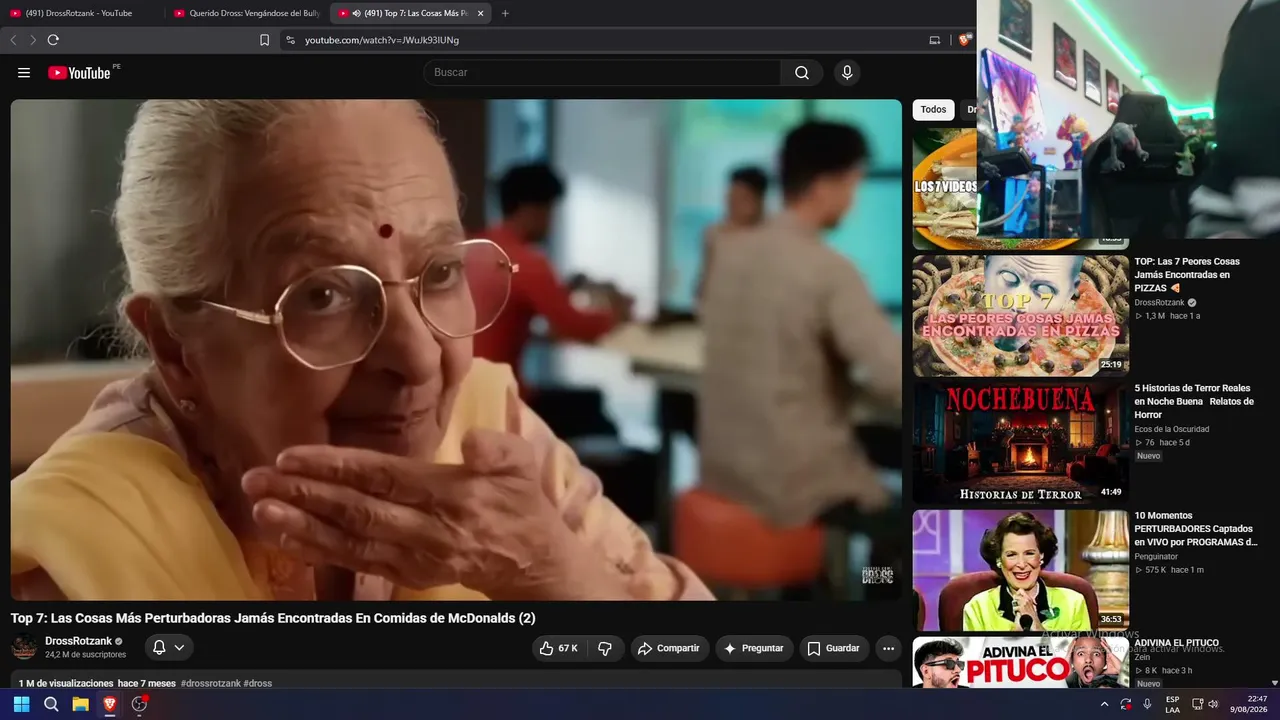The image size is (1280, 720).
Task: Open microphone indicator in system tray
Action: [x=1147, y=704]
